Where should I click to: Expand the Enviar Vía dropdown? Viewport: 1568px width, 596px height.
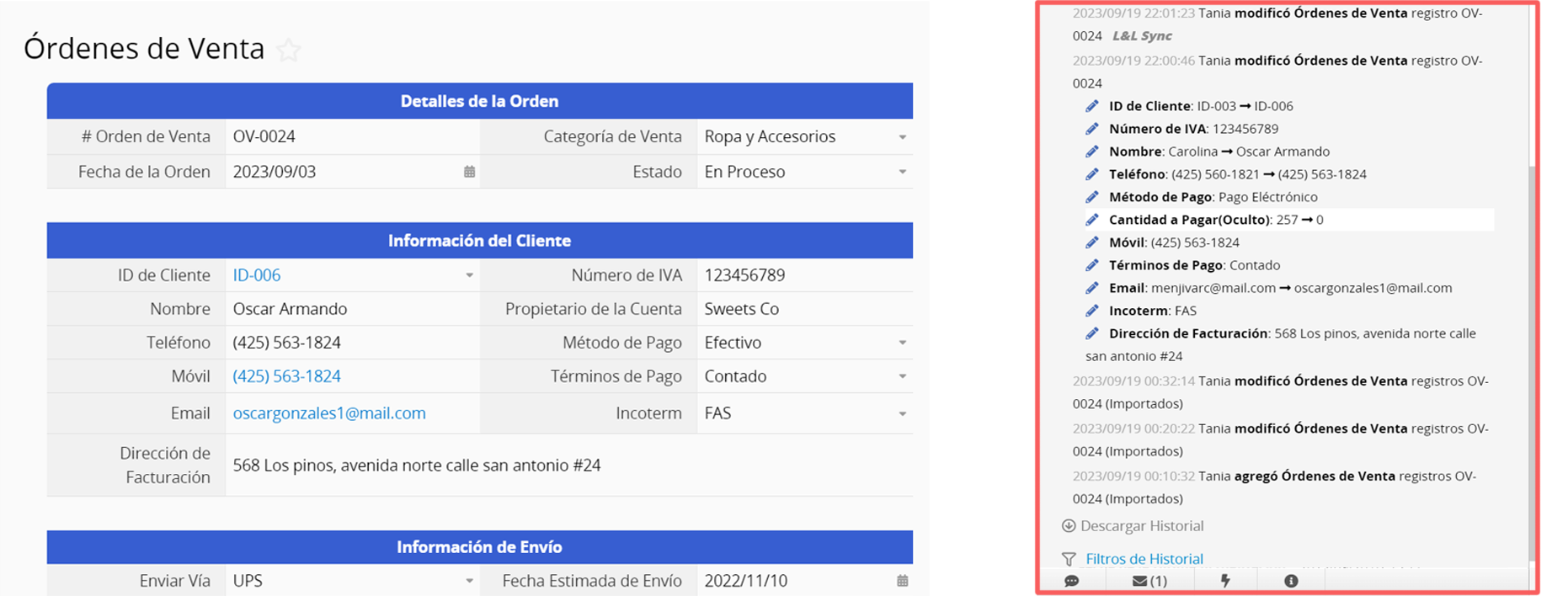tap(469, 581)
